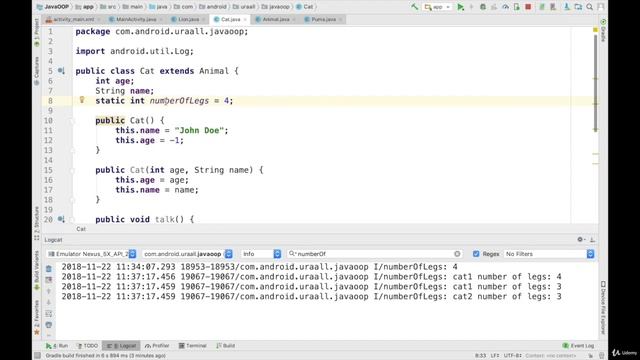The height and width of the screenshot is (360, 640).
Task: Click the Sync Project with Gradle icon
Action: click(x=542, y=7)
